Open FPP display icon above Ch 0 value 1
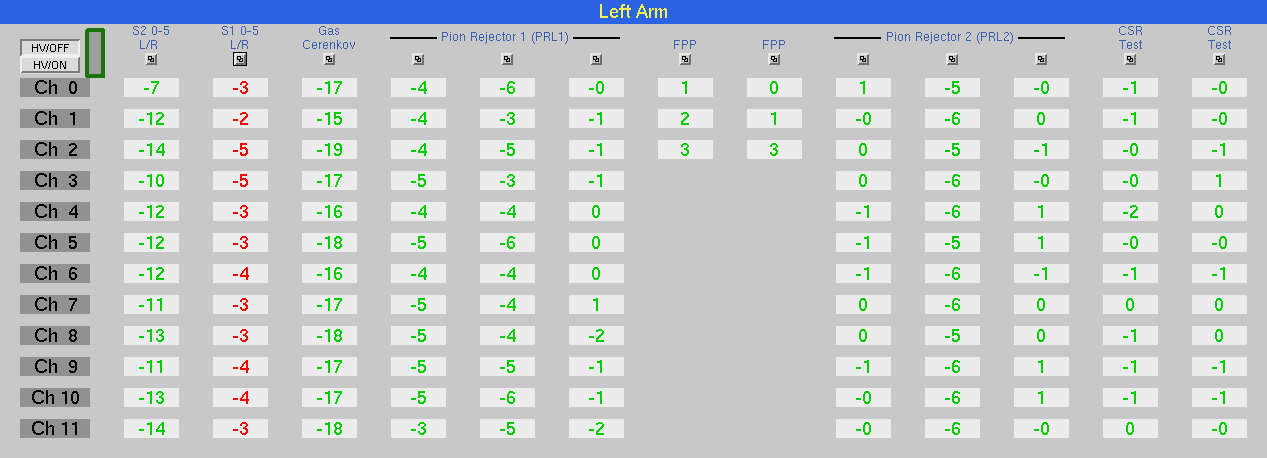The height and width of the screenshot is (458, 1267). [685, 59]
